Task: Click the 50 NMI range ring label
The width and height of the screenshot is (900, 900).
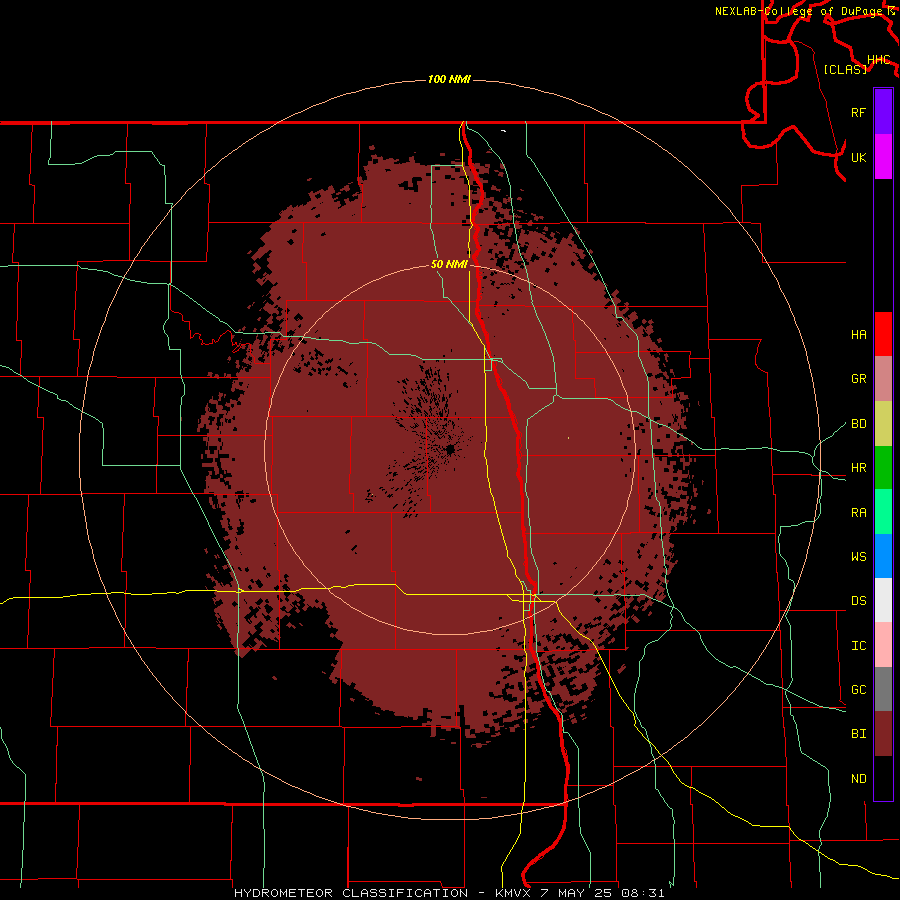Action: click(x=449, y=264)
